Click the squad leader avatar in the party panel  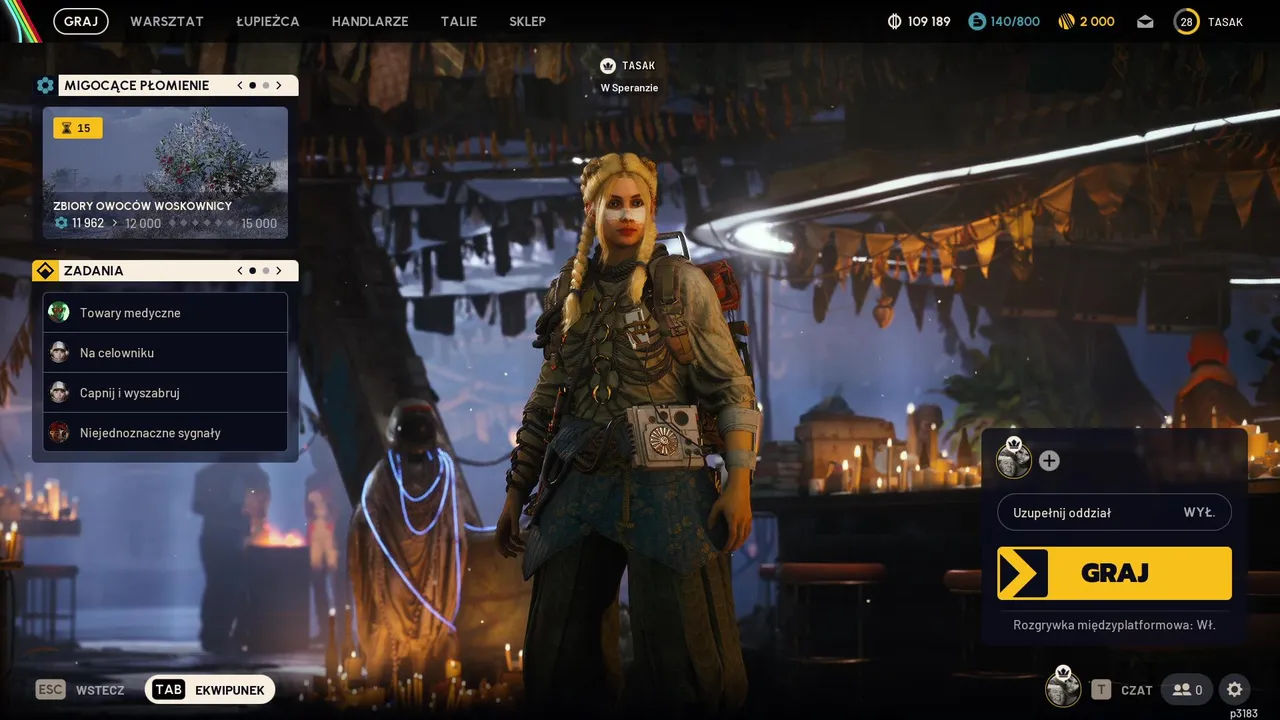(1014, 459)
